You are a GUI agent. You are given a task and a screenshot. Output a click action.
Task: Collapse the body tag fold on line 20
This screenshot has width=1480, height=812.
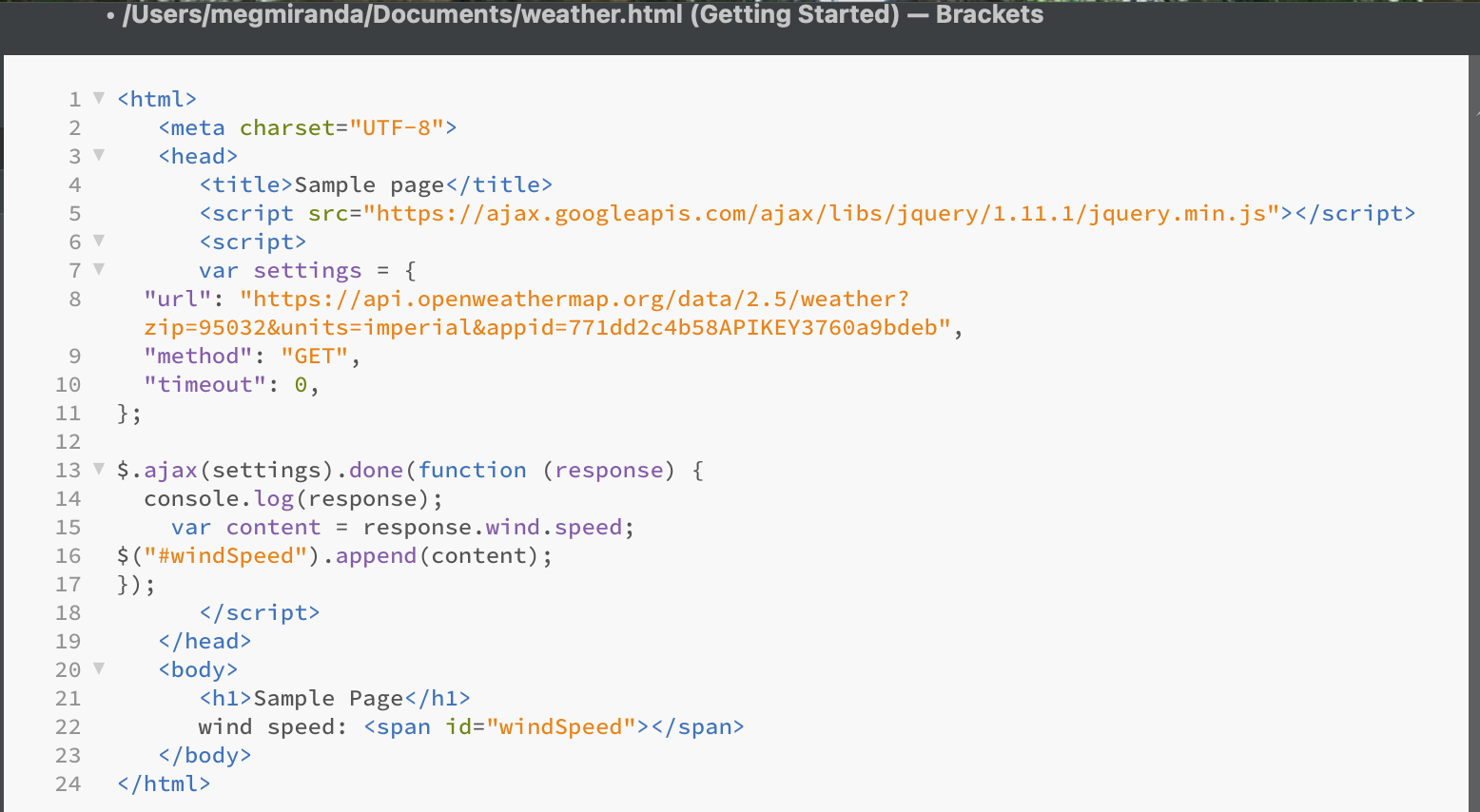coord(99,668)
